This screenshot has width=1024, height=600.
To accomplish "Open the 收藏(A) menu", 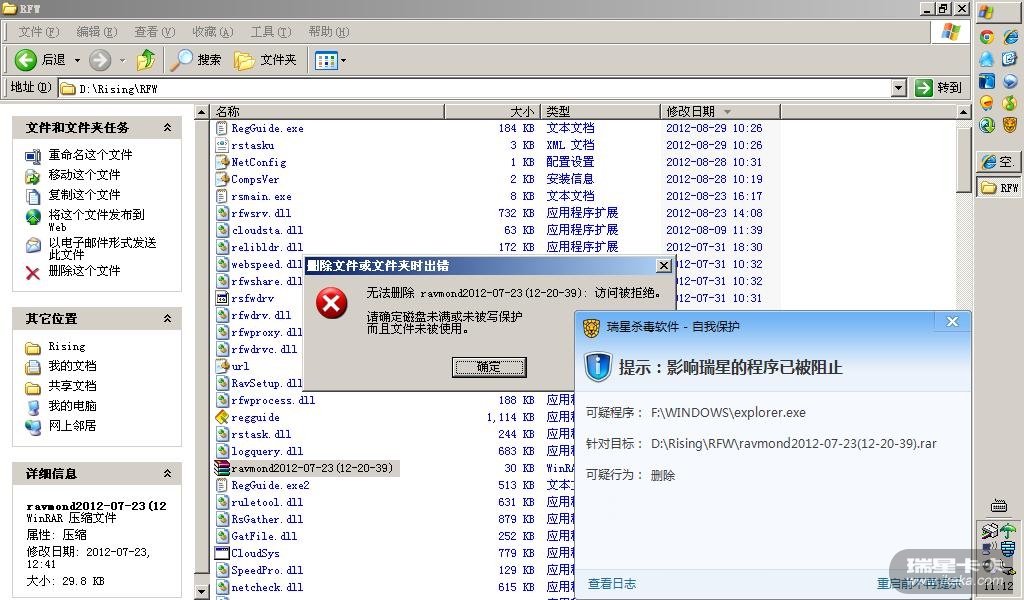I will tap(213, 31).
